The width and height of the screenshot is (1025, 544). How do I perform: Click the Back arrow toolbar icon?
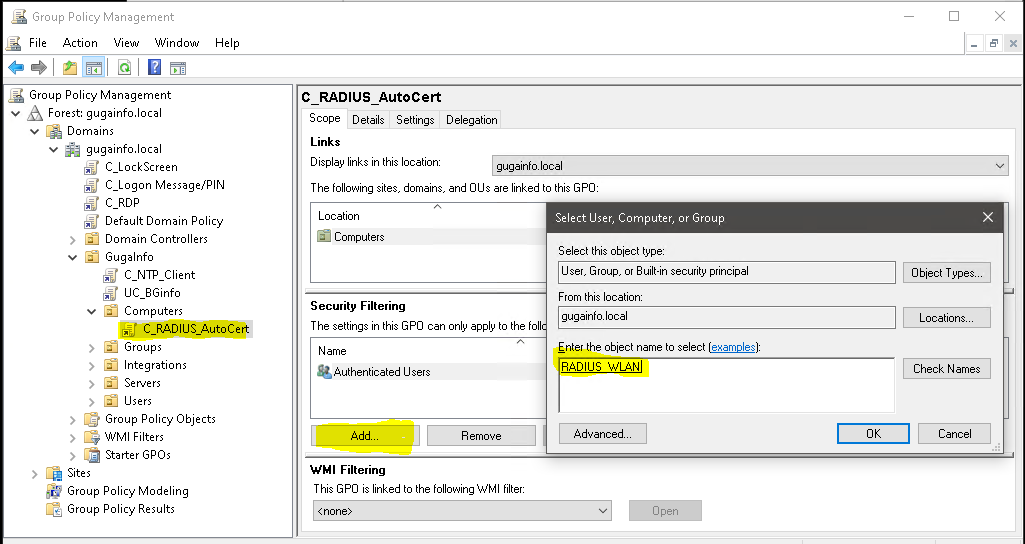pos(16,68)
